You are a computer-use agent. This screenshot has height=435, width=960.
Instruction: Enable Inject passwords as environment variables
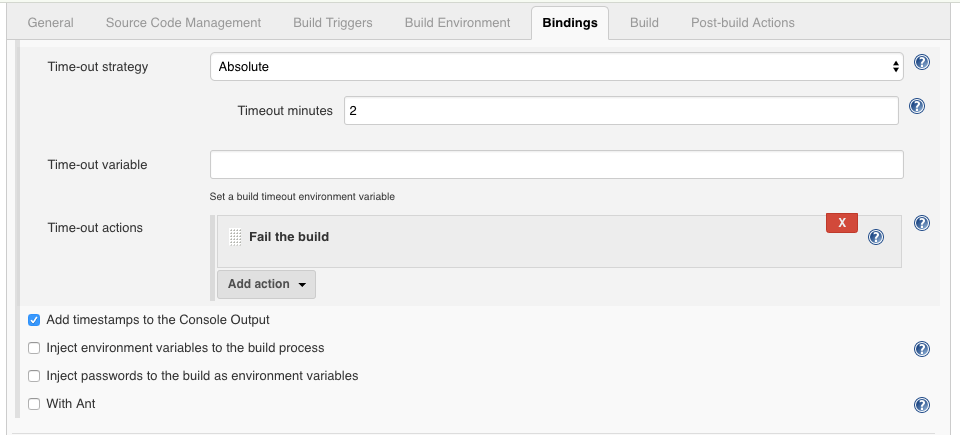(34, 376)
